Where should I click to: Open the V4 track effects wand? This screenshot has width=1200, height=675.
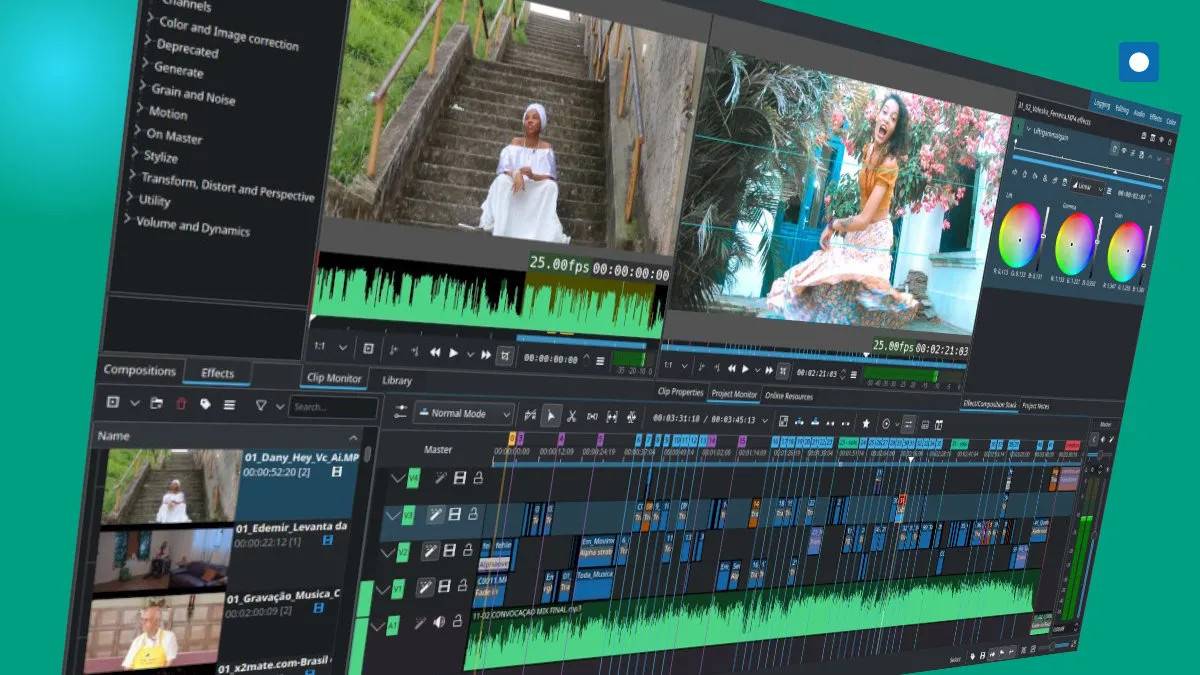coord(440,479)
